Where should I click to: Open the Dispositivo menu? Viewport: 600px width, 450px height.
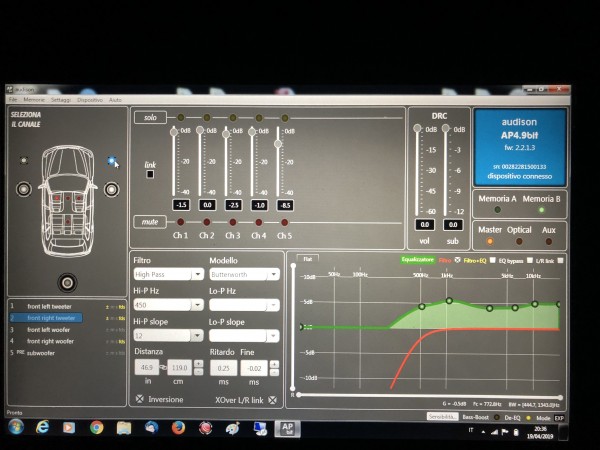click(x=90, y=100)
